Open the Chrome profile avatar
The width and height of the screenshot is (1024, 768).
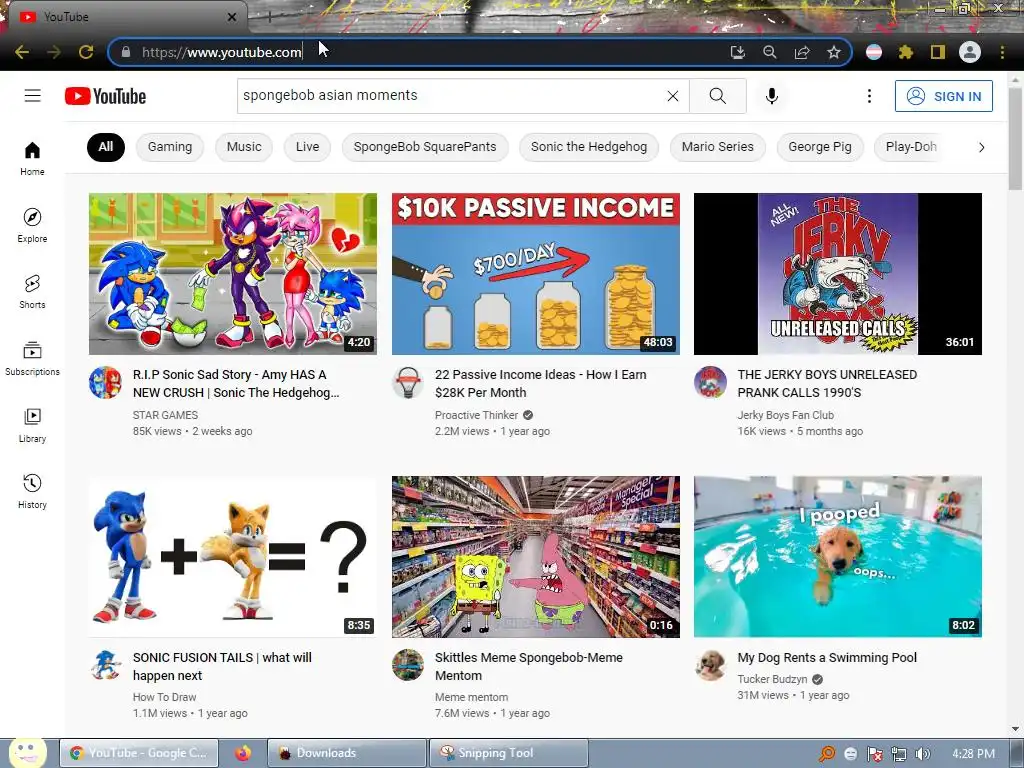970,52
